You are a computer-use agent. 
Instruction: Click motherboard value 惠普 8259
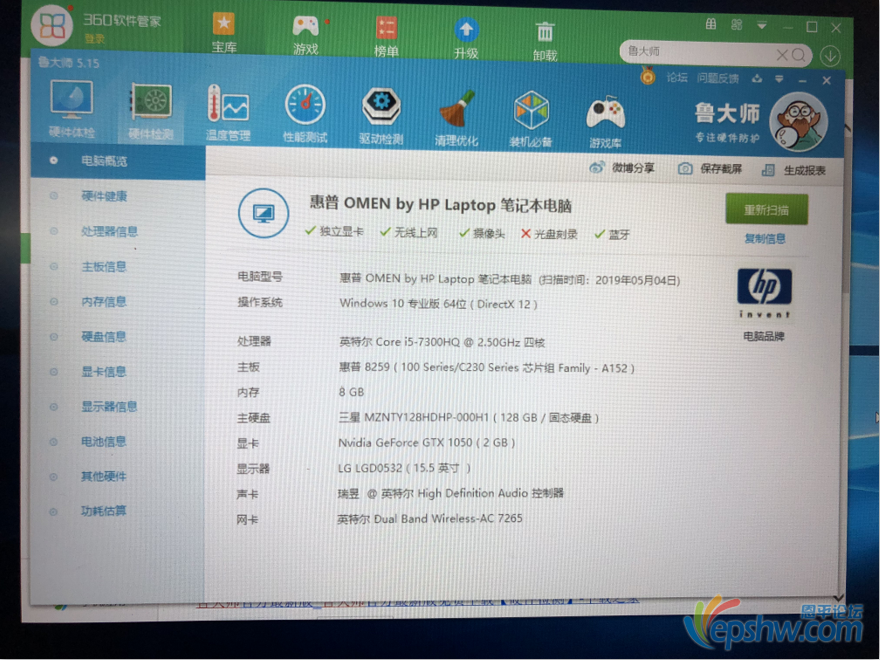pos(487,368)
